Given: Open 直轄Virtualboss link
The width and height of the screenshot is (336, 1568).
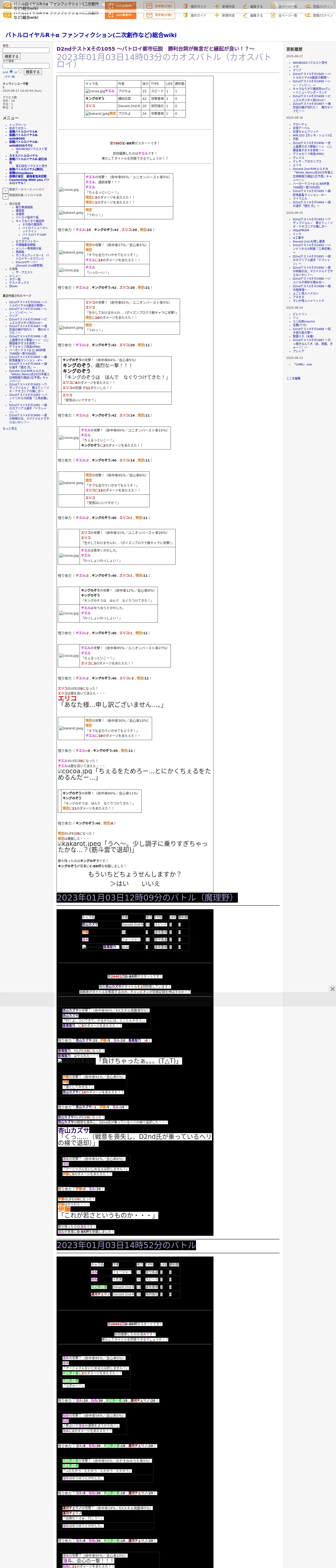Looking at the screenshot, I should [x=21, y=174].
